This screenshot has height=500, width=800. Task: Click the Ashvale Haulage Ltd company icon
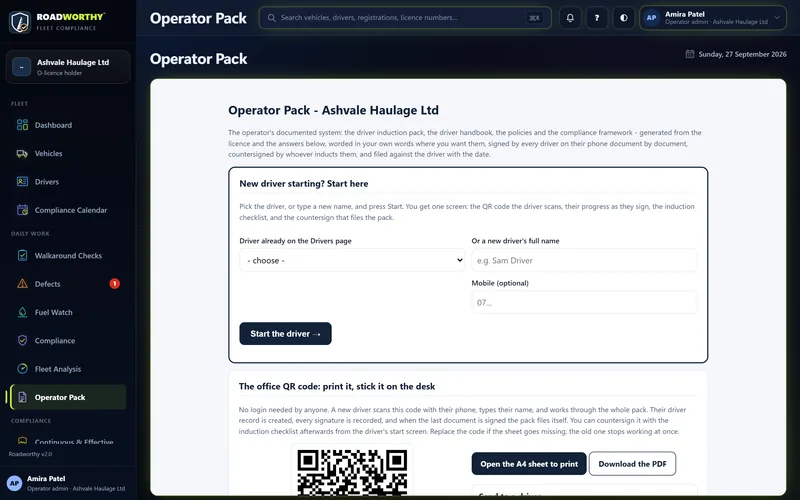21,67
